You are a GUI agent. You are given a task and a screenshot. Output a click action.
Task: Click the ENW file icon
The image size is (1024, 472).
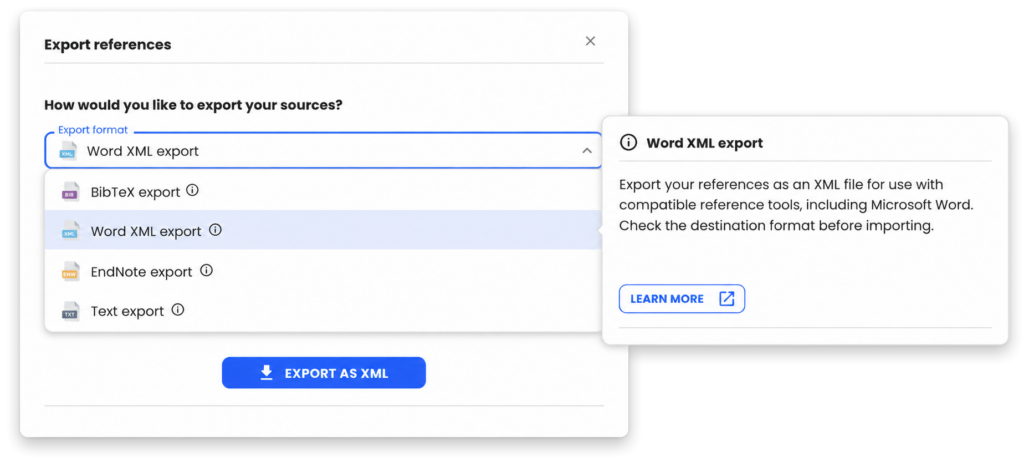70,272
